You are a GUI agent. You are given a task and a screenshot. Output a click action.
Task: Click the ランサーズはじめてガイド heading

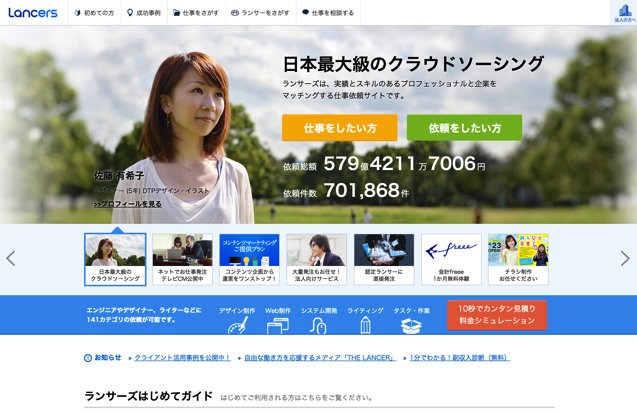148,396
